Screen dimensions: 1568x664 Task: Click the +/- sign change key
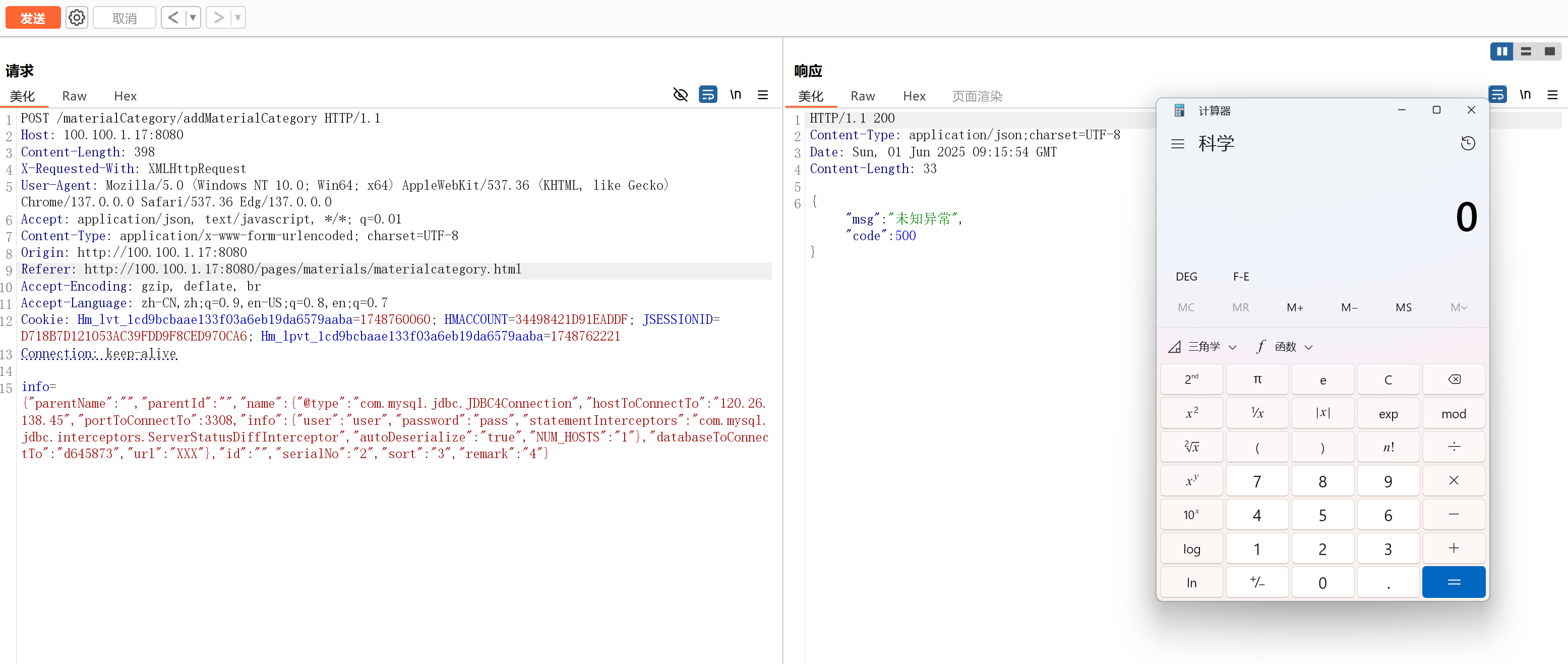pyautogui.click(x=1257, y=582)
